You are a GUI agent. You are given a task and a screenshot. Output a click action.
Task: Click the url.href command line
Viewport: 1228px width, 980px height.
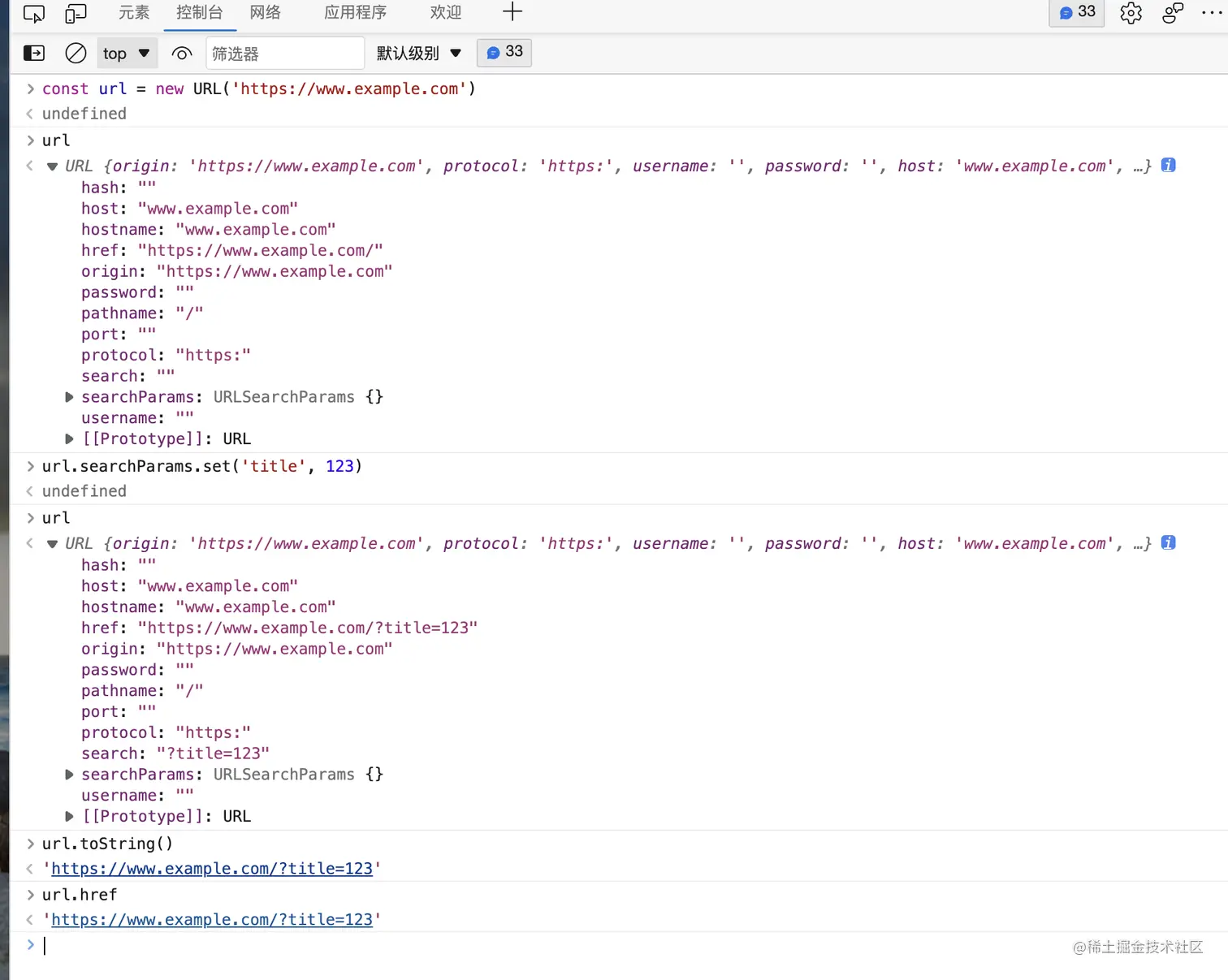80,895
